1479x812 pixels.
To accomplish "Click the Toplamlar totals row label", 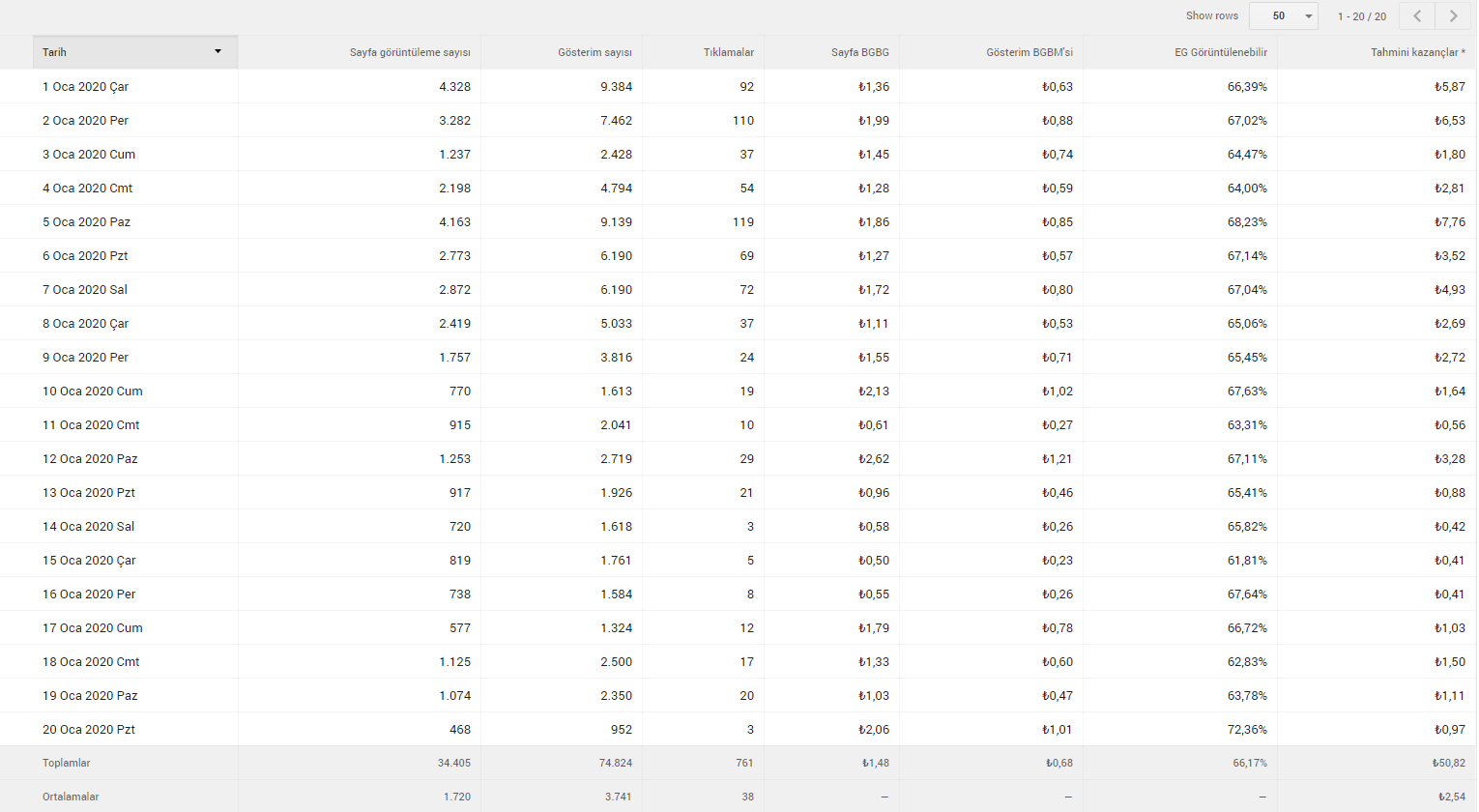I will pyautogui.click(x=66, y=763).
